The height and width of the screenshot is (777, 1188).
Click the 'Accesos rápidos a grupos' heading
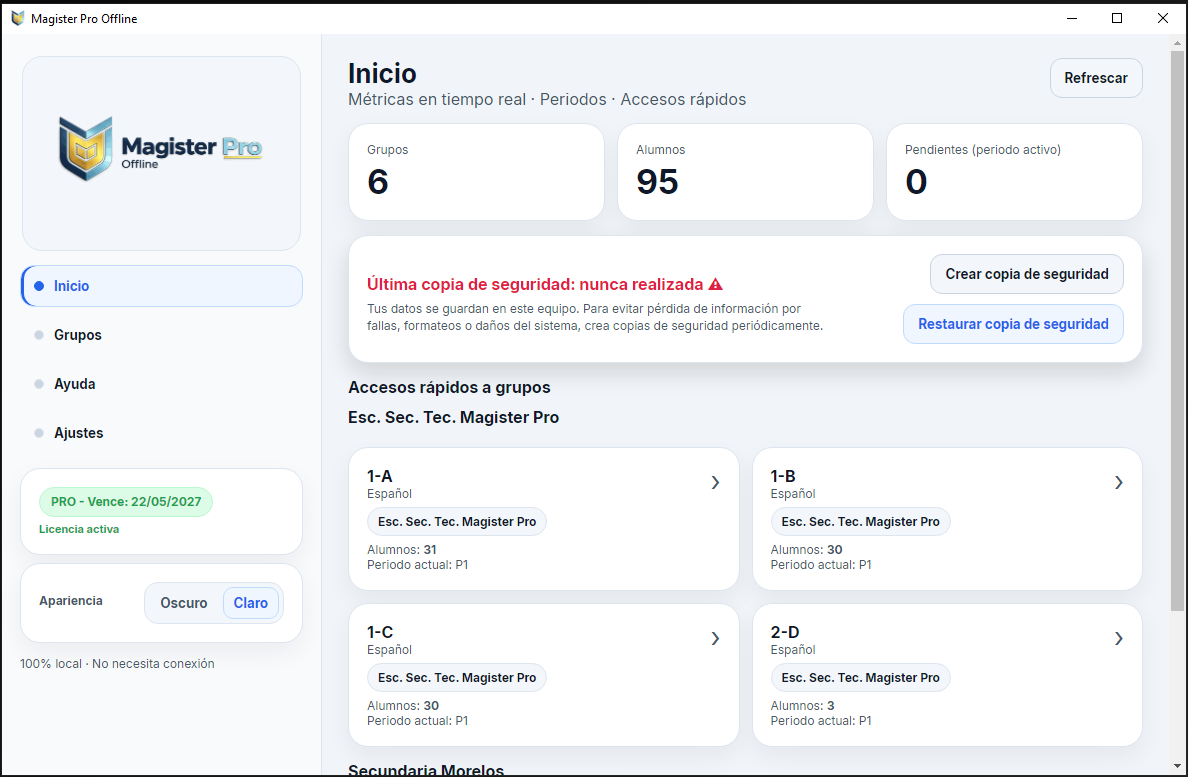click(x=449, y=388)
